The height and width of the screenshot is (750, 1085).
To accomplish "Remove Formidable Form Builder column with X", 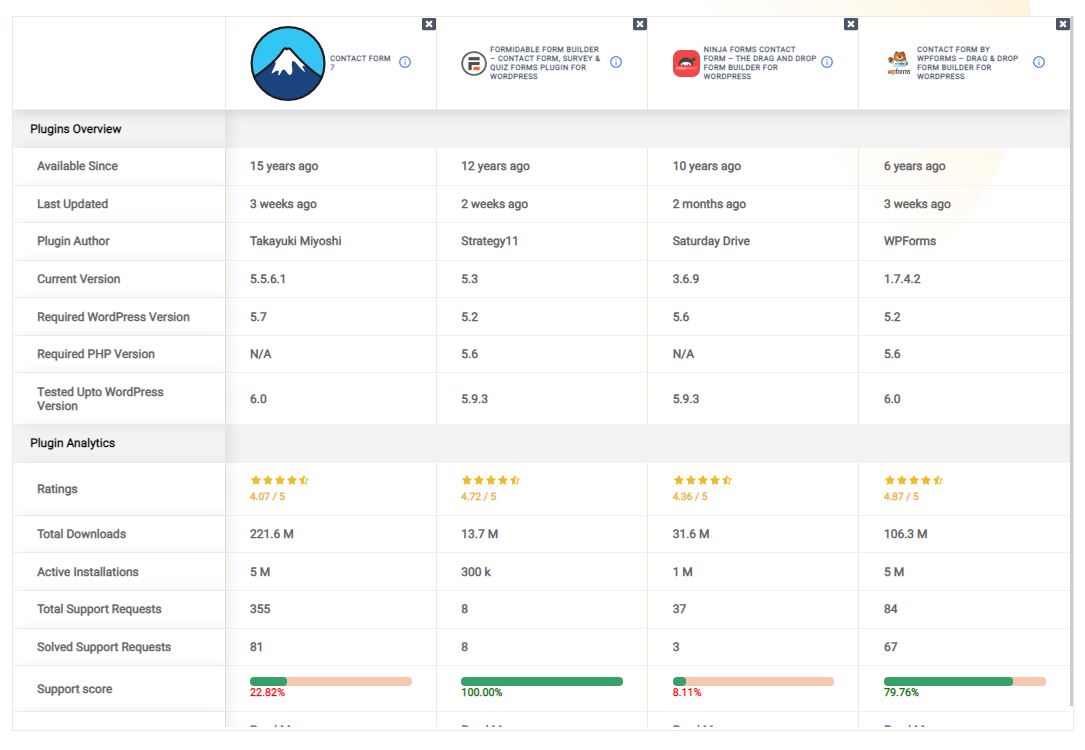I will [x=640, y=24].
